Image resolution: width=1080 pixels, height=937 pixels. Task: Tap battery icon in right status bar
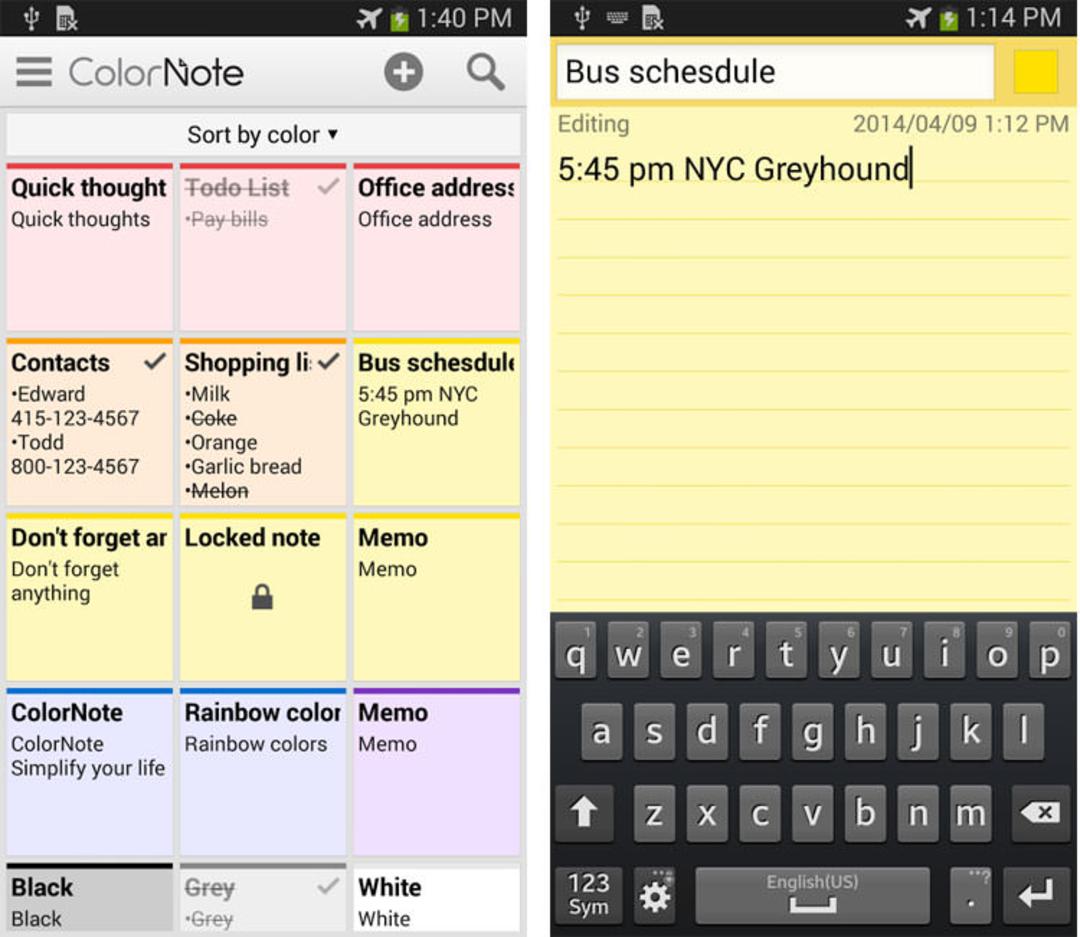click(949, 19)
